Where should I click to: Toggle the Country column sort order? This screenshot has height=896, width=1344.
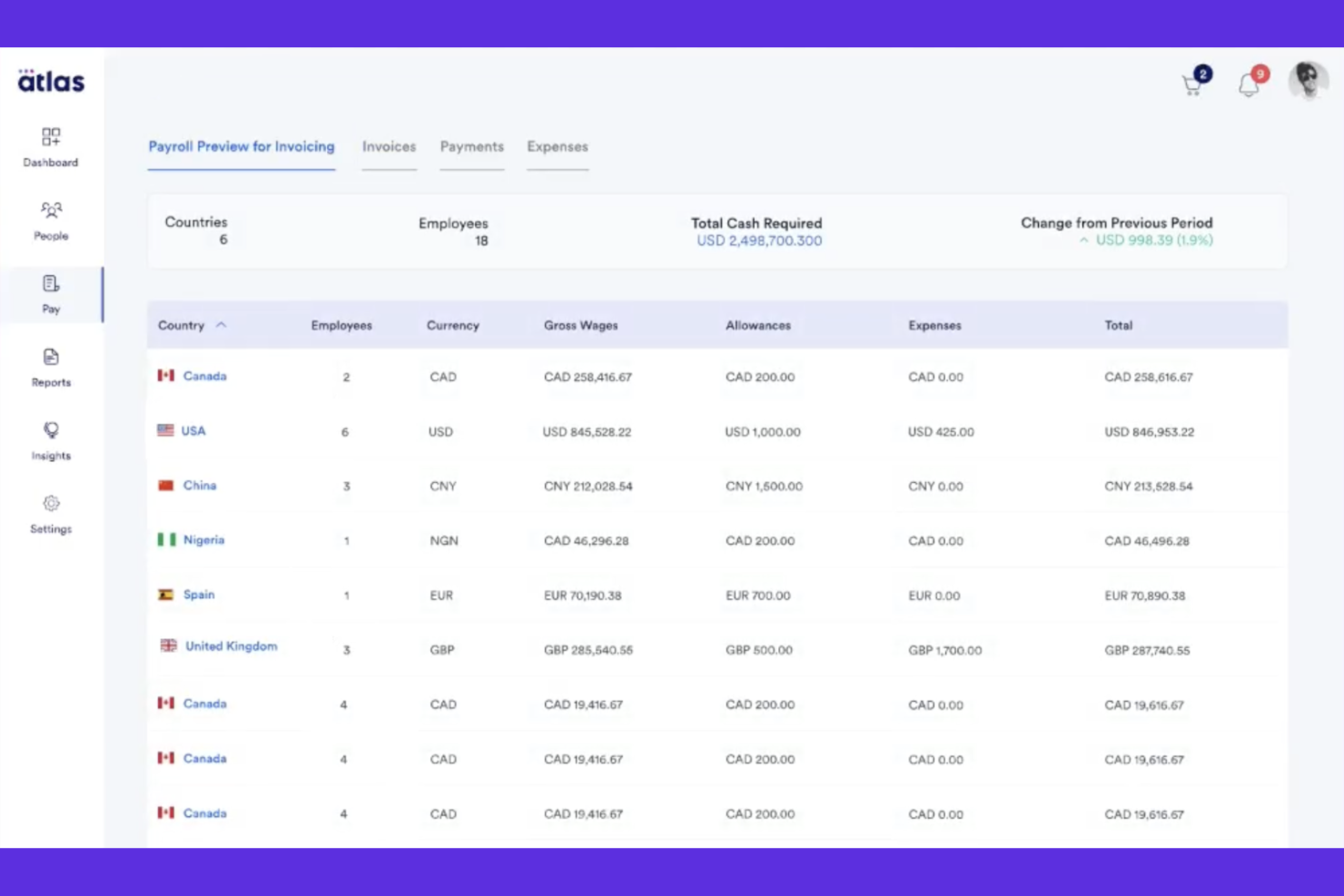182,325
